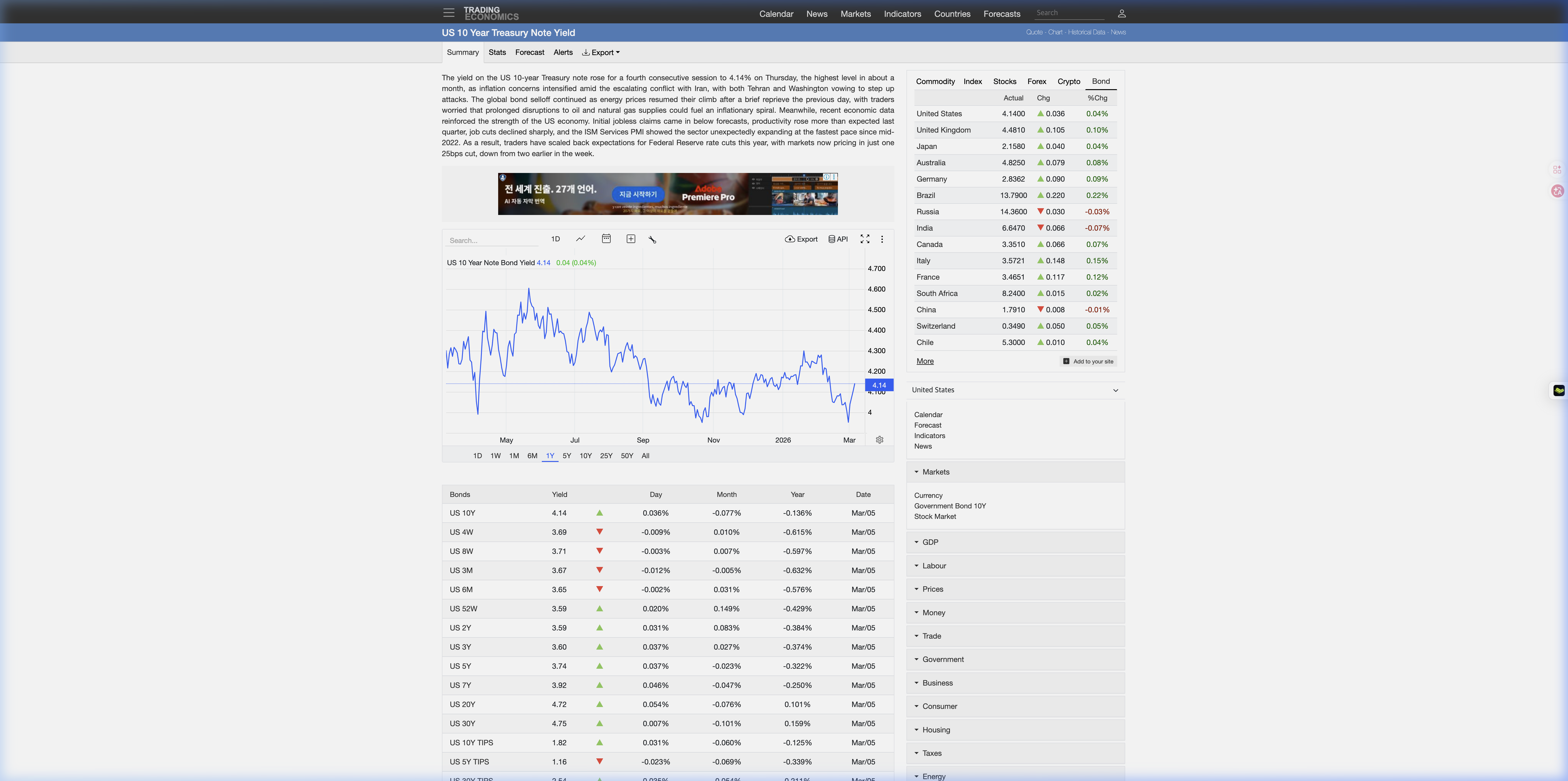This screenshot has width=1568, height=781.
Task: Click the More link under bond table
Action: tap(925, 361)
